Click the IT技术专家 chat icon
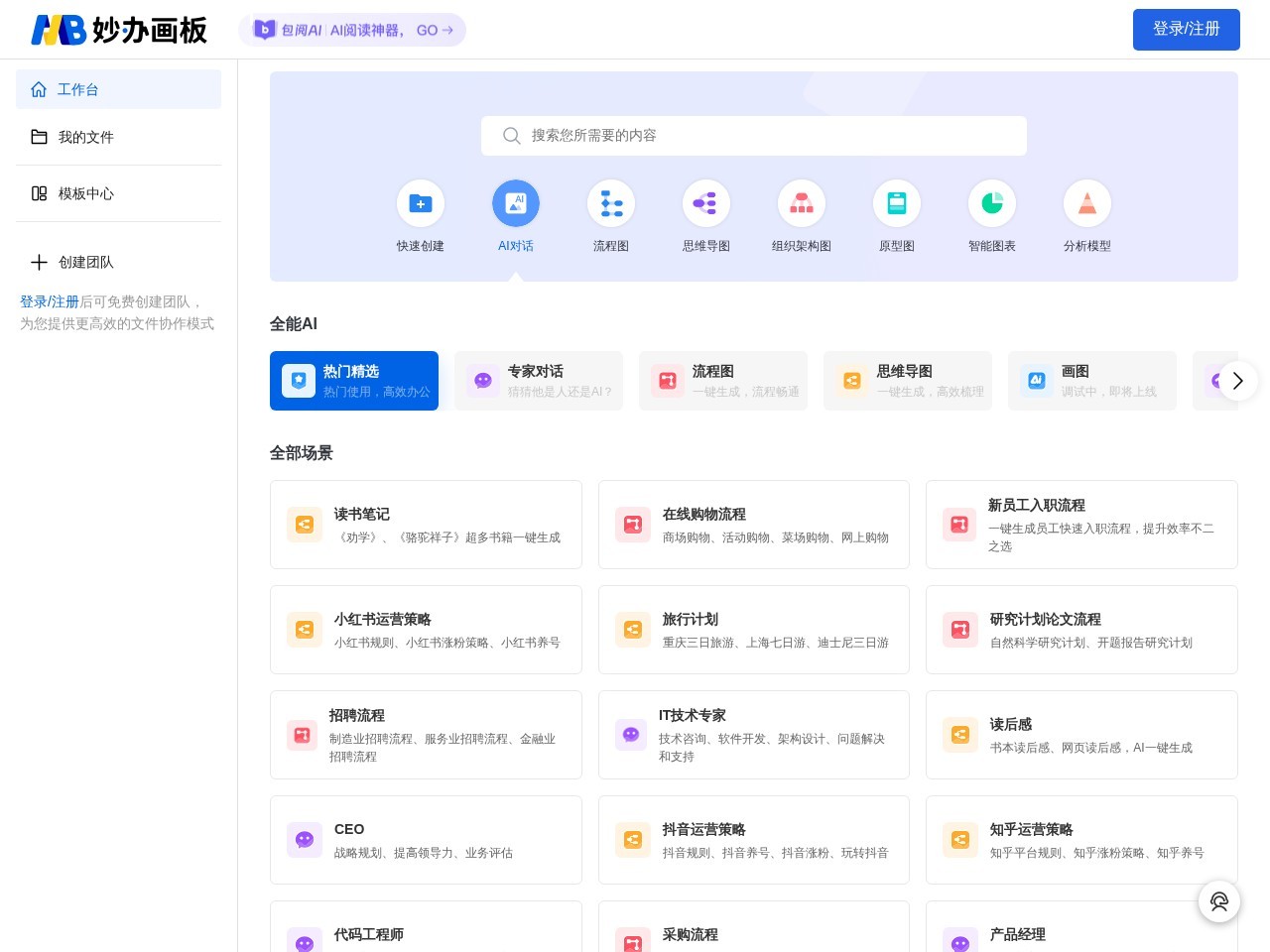 631,735
